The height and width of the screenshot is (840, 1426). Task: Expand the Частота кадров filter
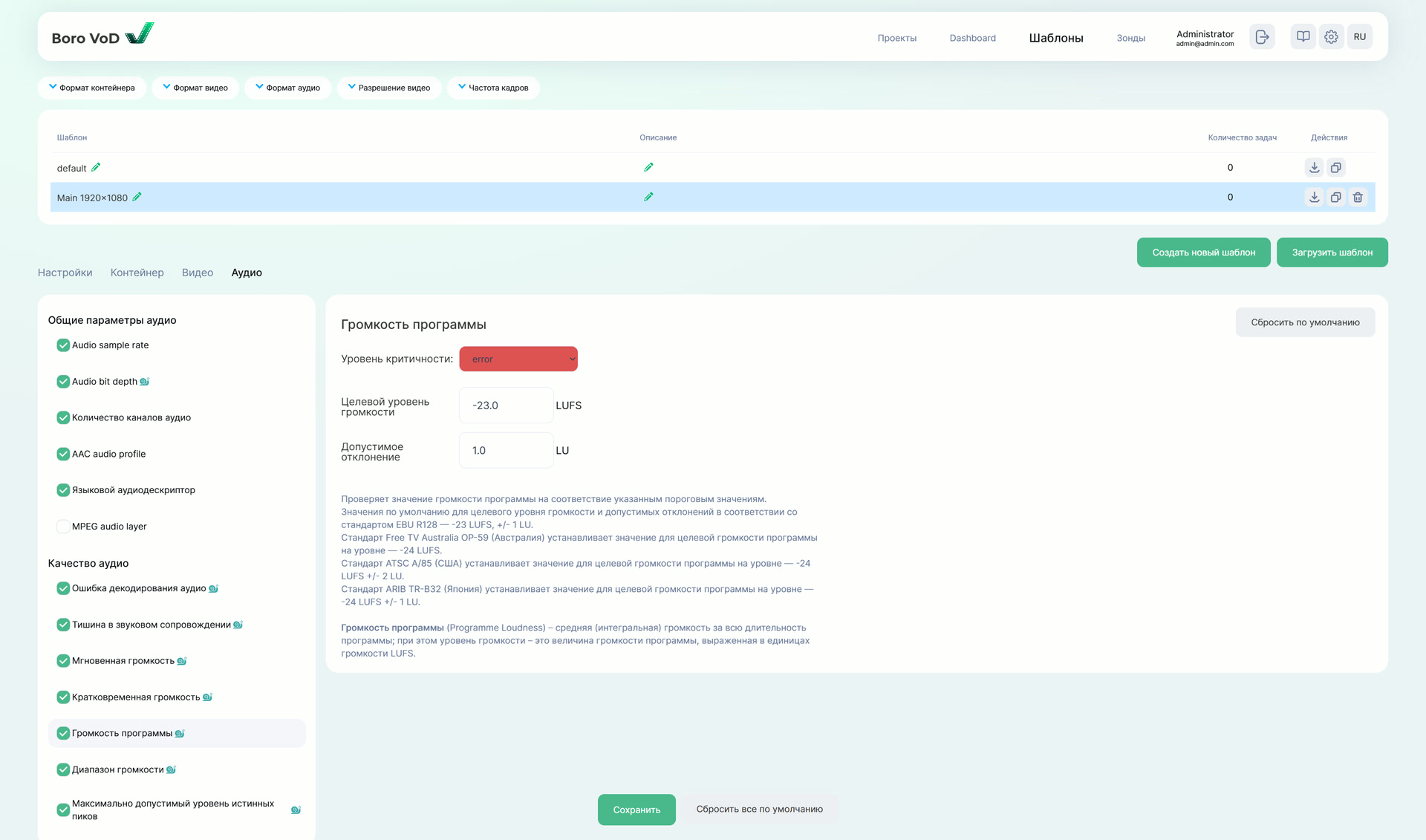coord(493,88)
